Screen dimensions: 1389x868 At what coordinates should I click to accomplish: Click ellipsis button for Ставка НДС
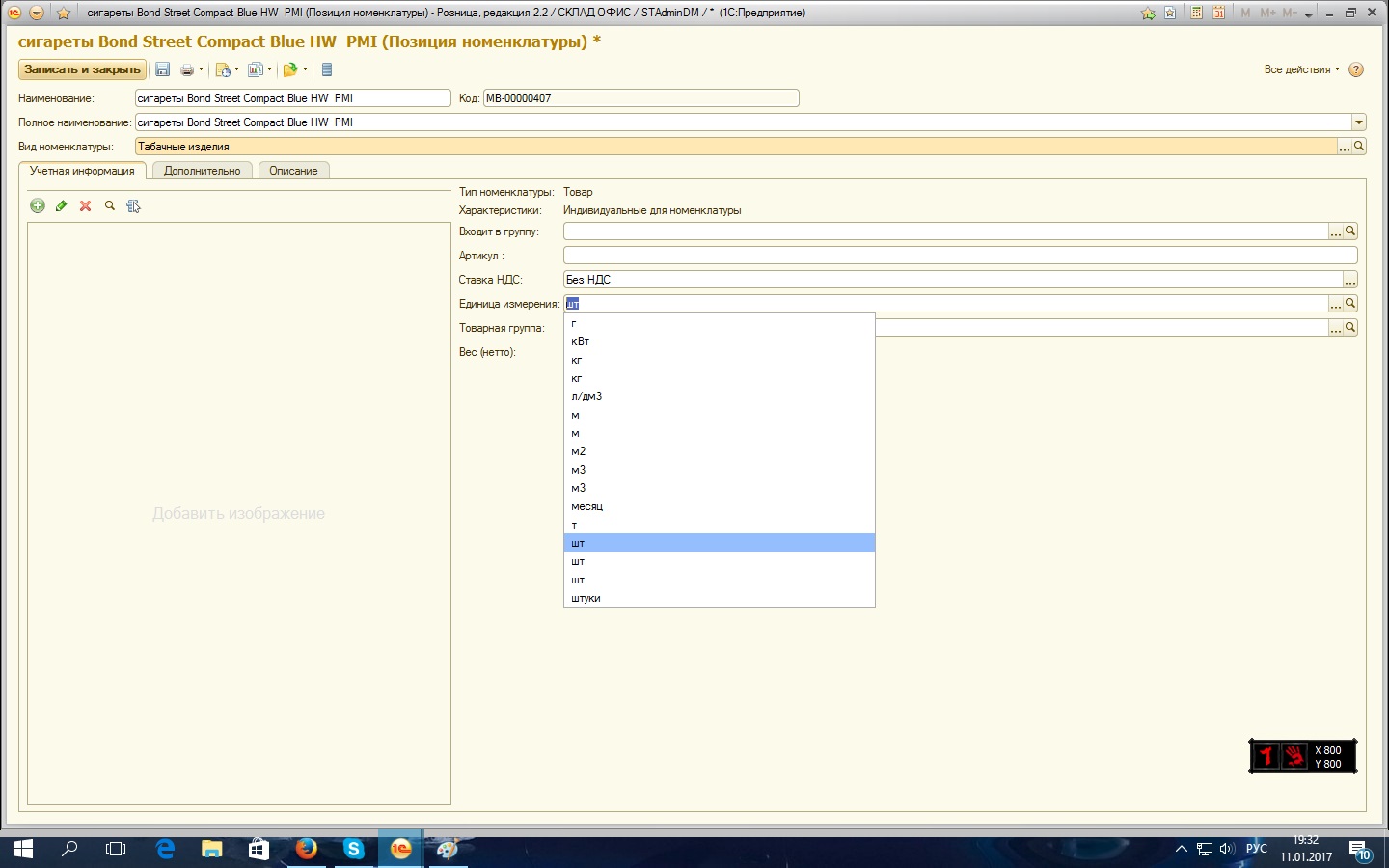[x=1350, y=280]
